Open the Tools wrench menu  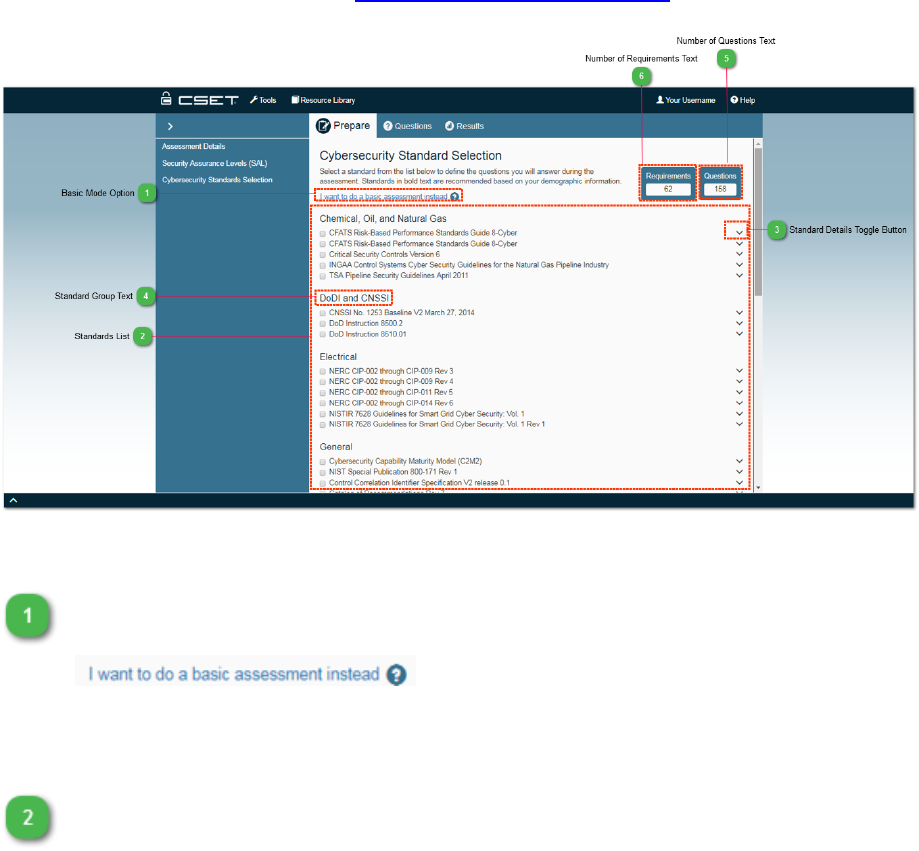263,100
